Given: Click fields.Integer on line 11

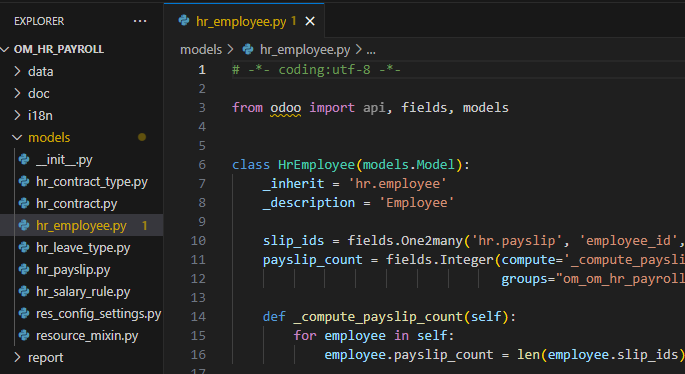Looking at the screenshot, I should point(440,260).
